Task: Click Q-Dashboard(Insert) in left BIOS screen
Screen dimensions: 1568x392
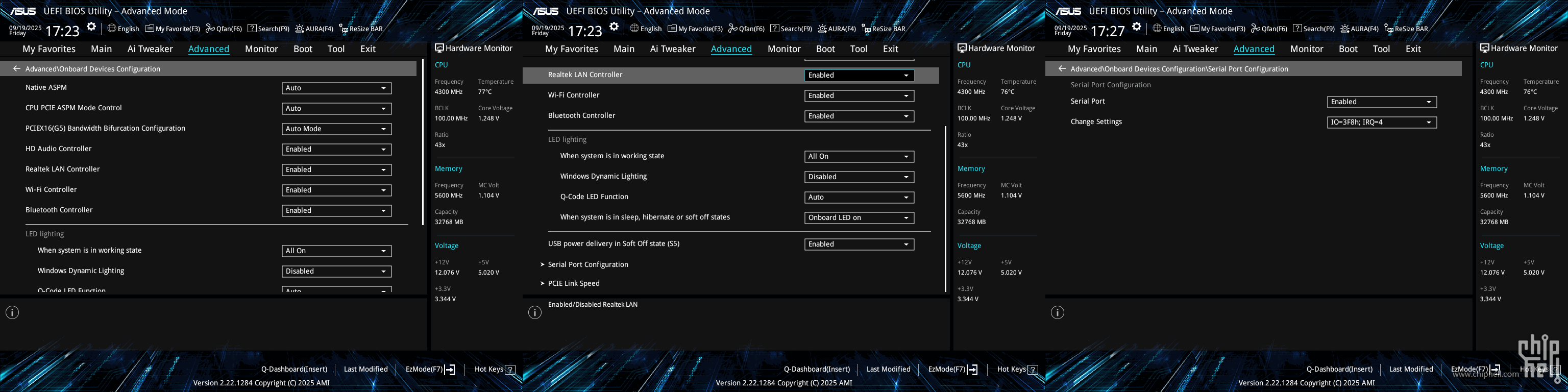Action: tap(294, 370)
